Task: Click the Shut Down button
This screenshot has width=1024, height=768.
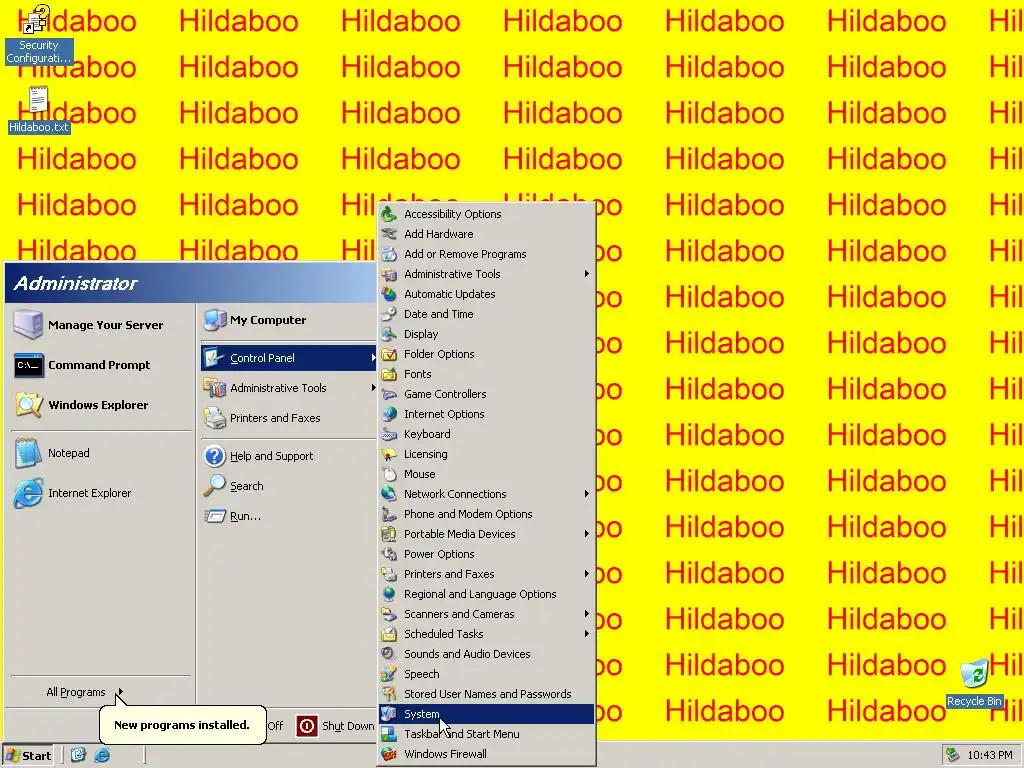Action: tap(335, 726)
